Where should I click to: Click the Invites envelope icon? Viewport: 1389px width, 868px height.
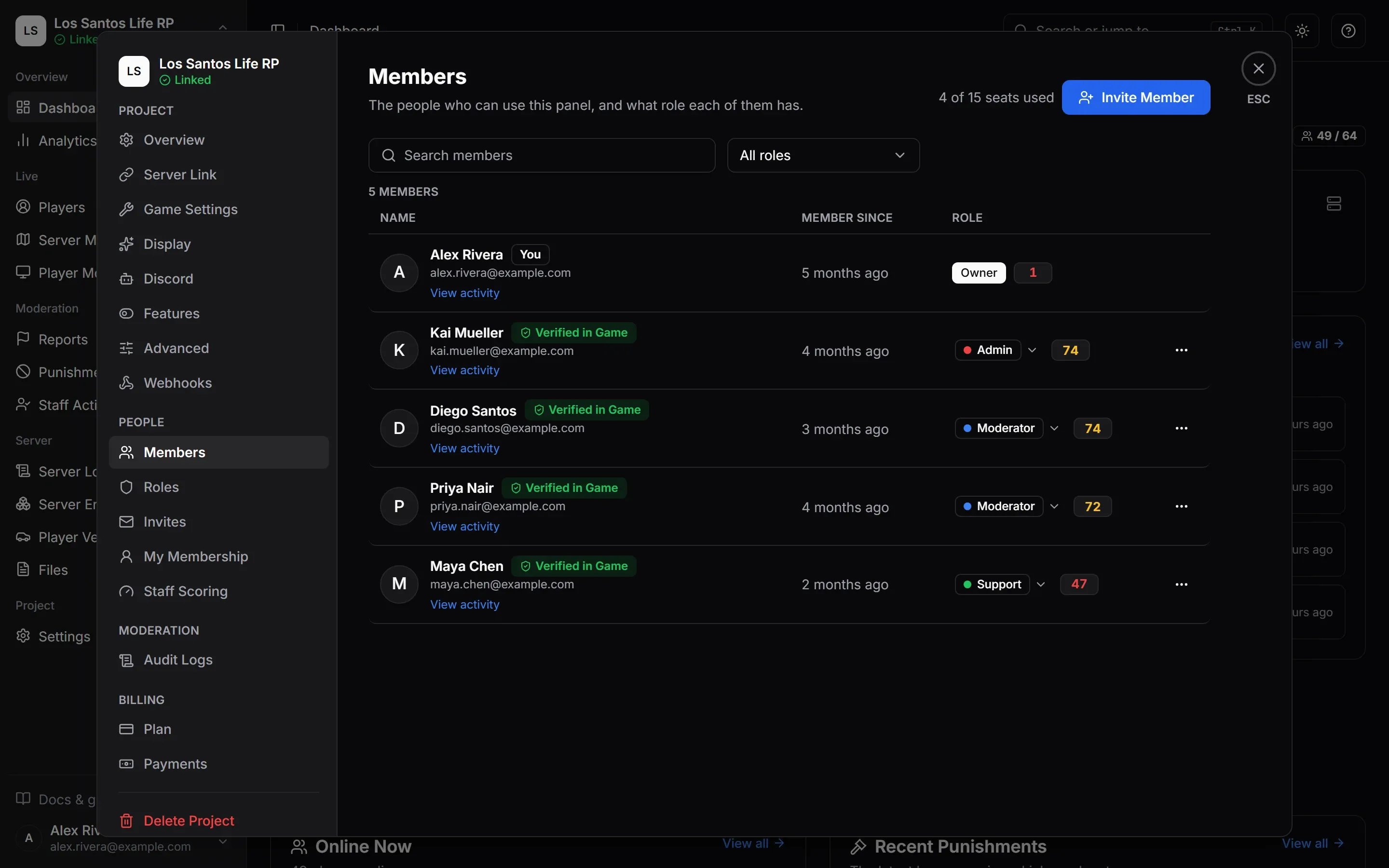126,522
